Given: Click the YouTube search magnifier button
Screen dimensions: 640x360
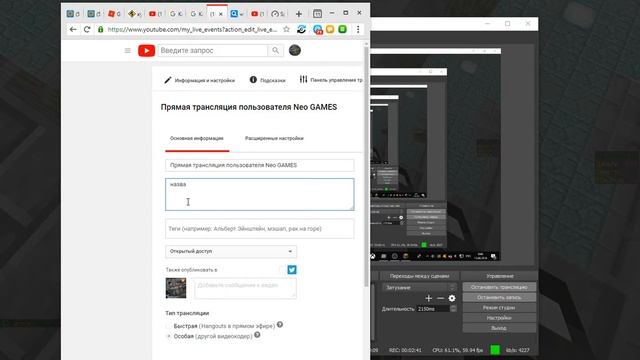Looking at the screenshot, I should [x=276, y=51].
